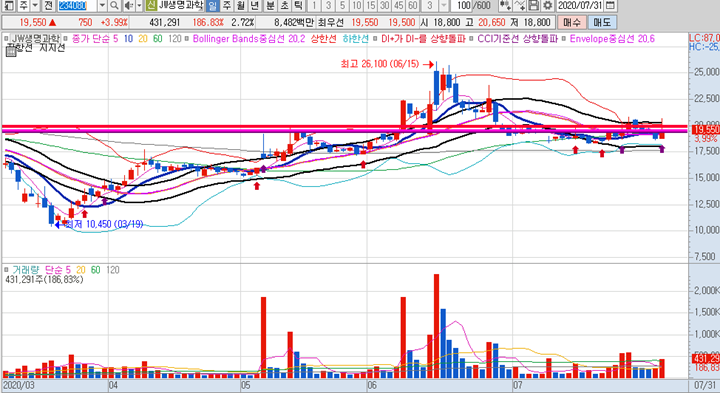Click the volume figure 431,291 in quote bar
This screenshot has height=393, width=720.
164,22
